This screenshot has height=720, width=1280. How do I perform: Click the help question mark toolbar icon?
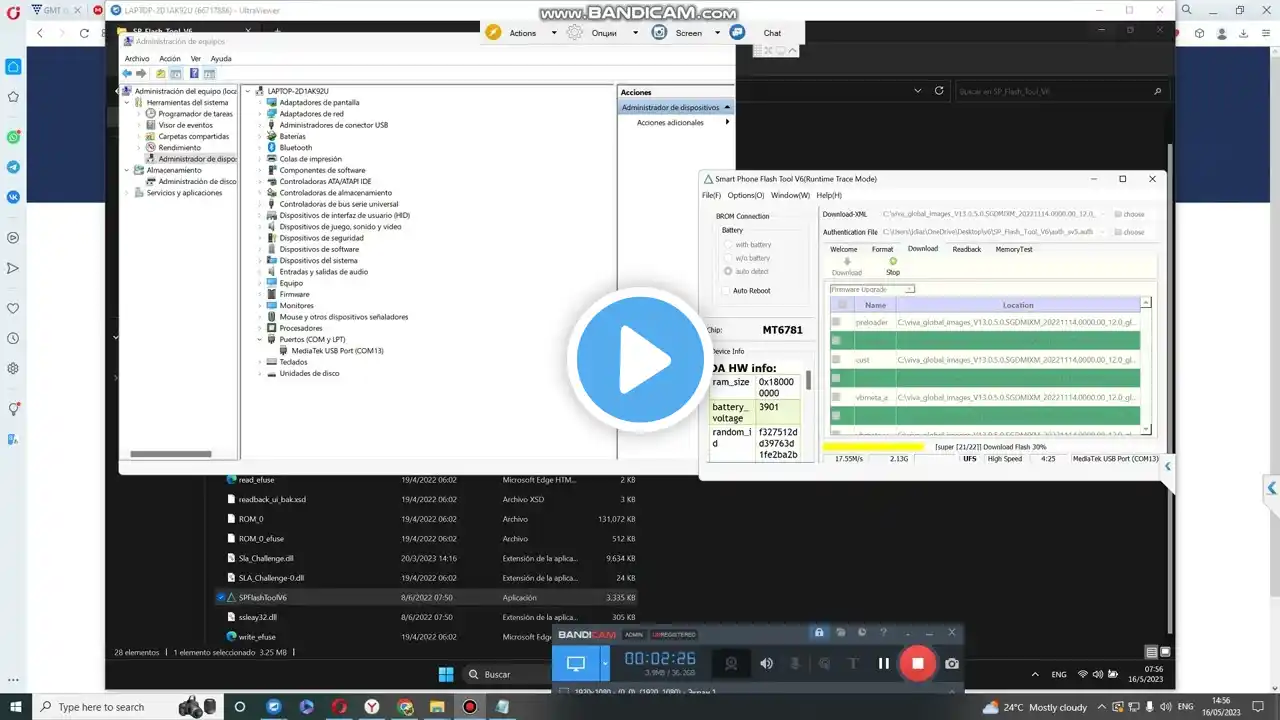pyautogui.click(x=194, y=73)
